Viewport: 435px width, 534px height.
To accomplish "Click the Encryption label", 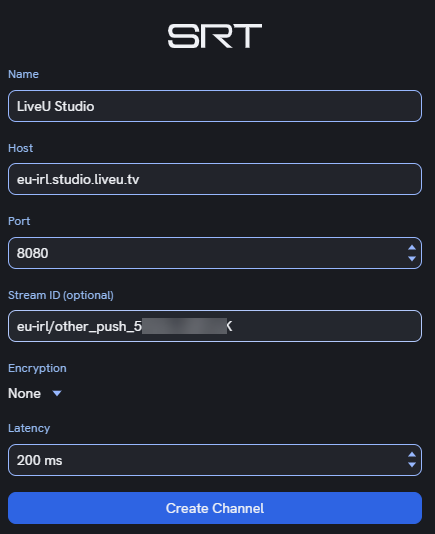I will tap(37, 368).
